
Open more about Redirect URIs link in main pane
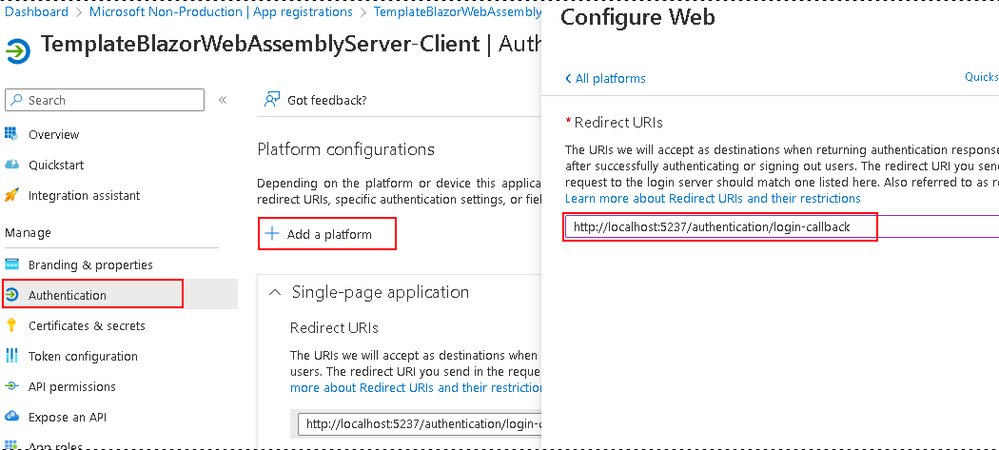415,387
